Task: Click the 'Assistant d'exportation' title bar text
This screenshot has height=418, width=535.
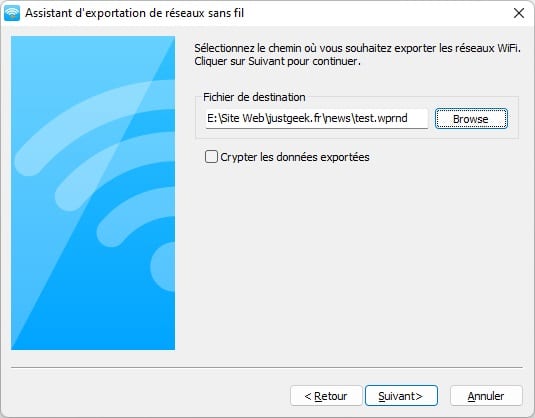Action: [134, 13]
